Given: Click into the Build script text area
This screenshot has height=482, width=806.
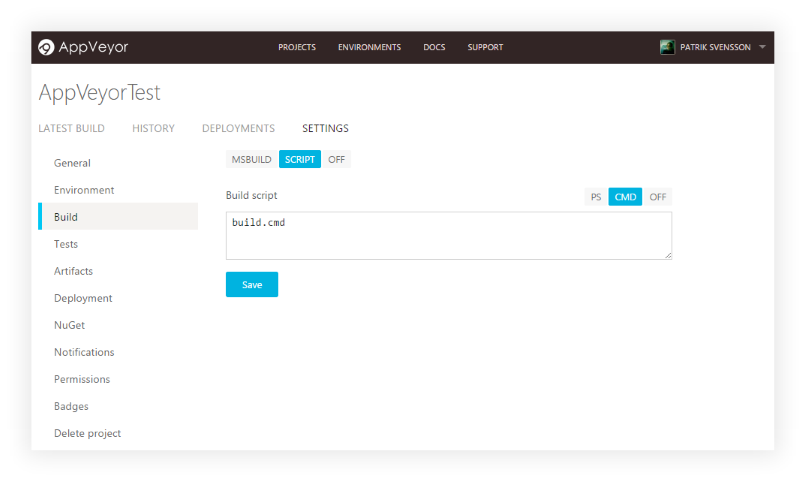Looking at the screenshot, I should 449,235.
